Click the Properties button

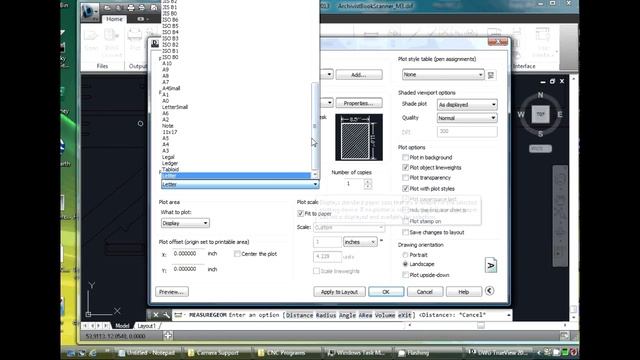tap(359, 103)
